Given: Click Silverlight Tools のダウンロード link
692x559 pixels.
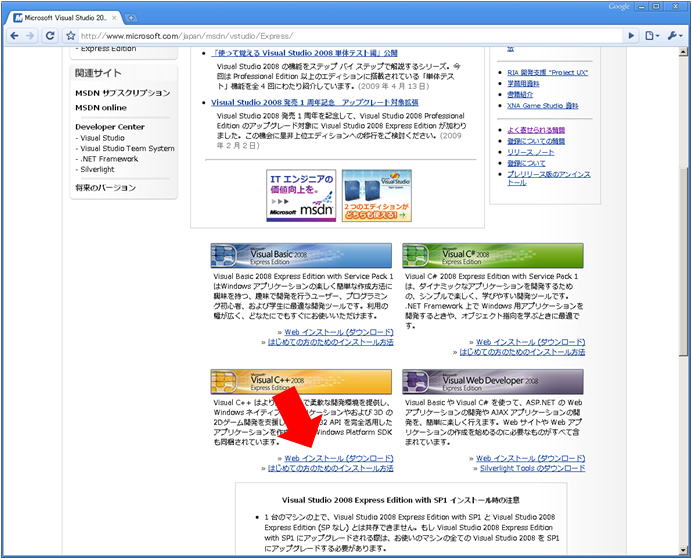Looking at the screenshot, I should point(532,469).
